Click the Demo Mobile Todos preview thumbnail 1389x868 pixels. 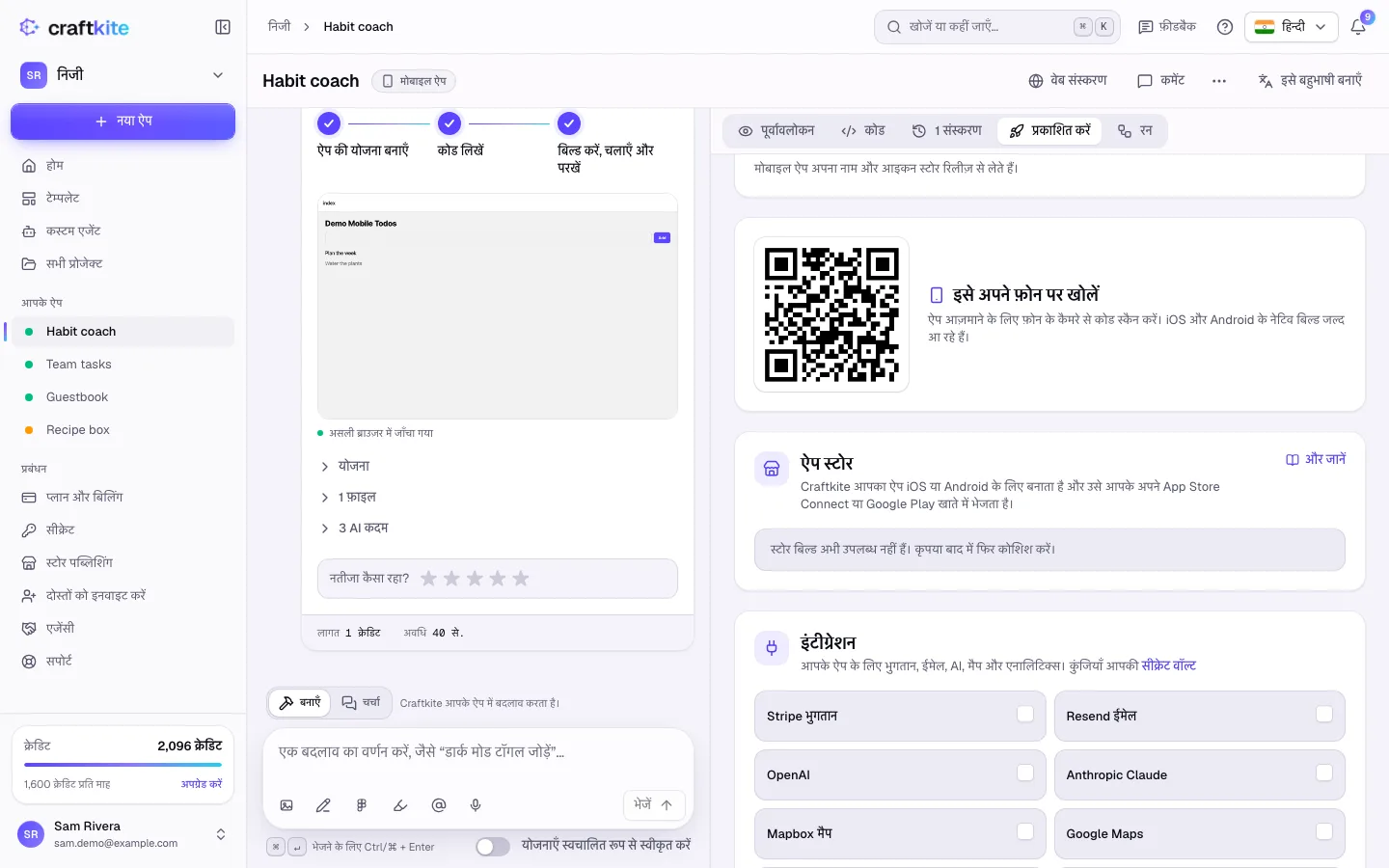(498, 307)
